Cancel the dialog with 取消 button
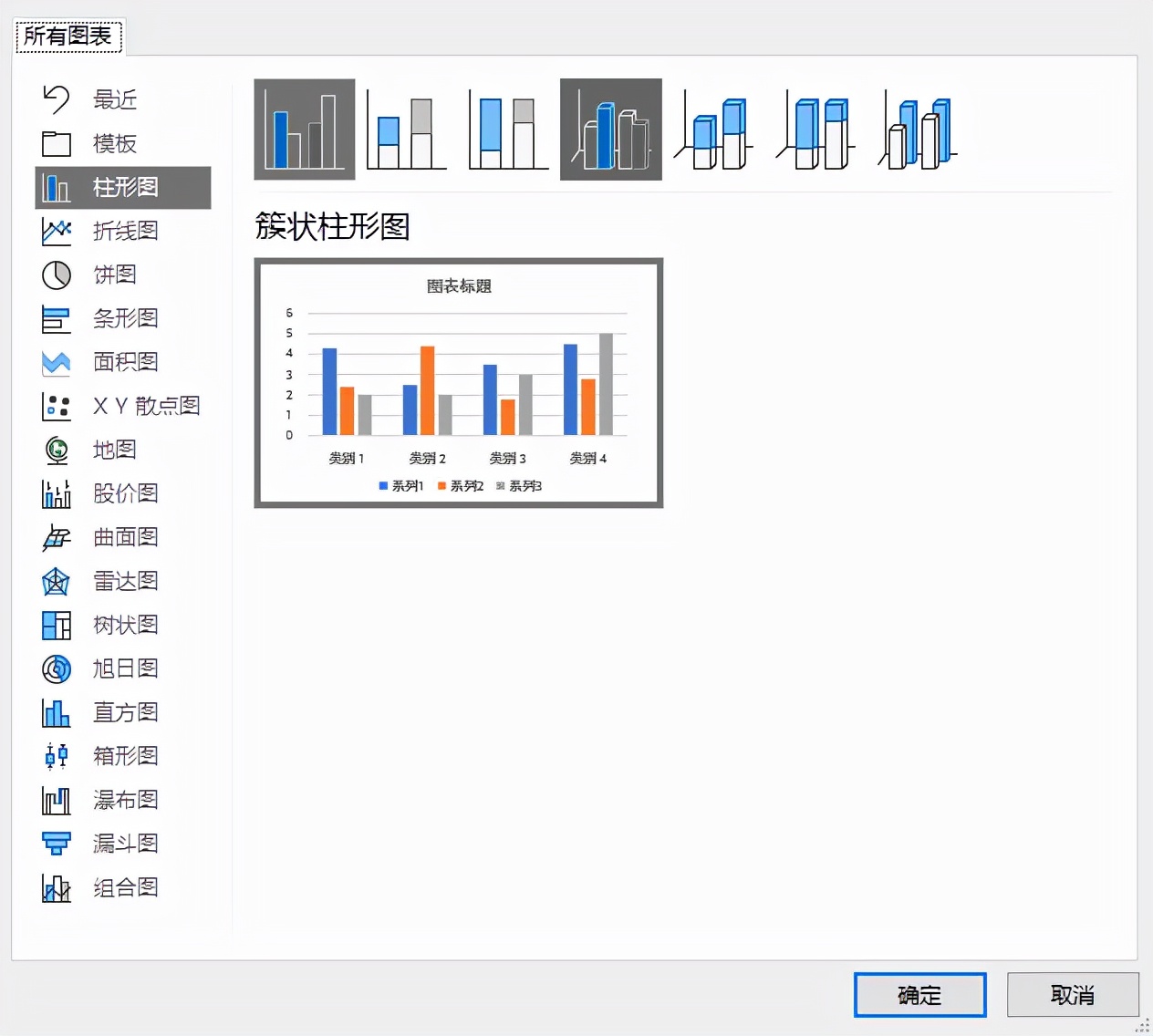Viewport: 1153px width, 1036px height. pos(1074,995)
